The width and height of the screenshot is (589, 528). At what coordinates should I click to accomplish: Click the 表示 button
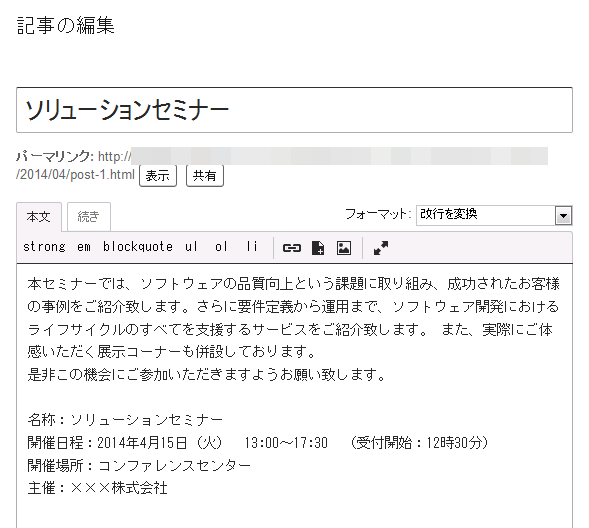158,175
